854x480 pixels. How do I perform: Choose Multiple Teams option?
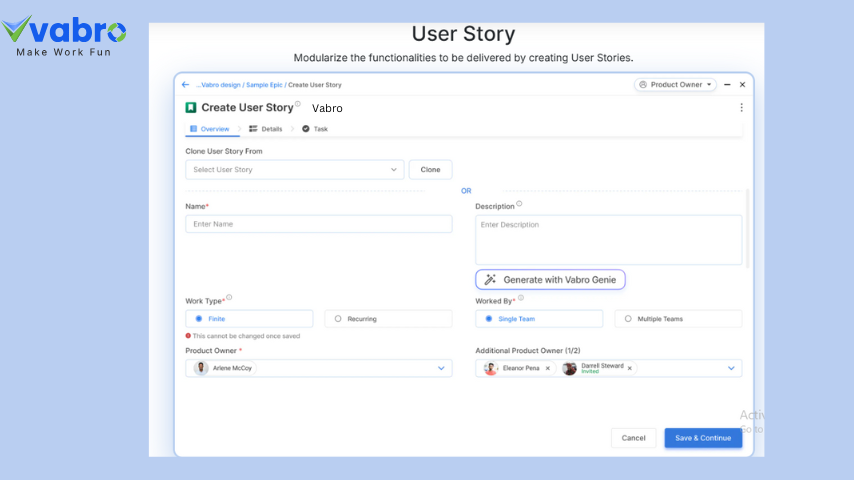[x=678, y=319]
